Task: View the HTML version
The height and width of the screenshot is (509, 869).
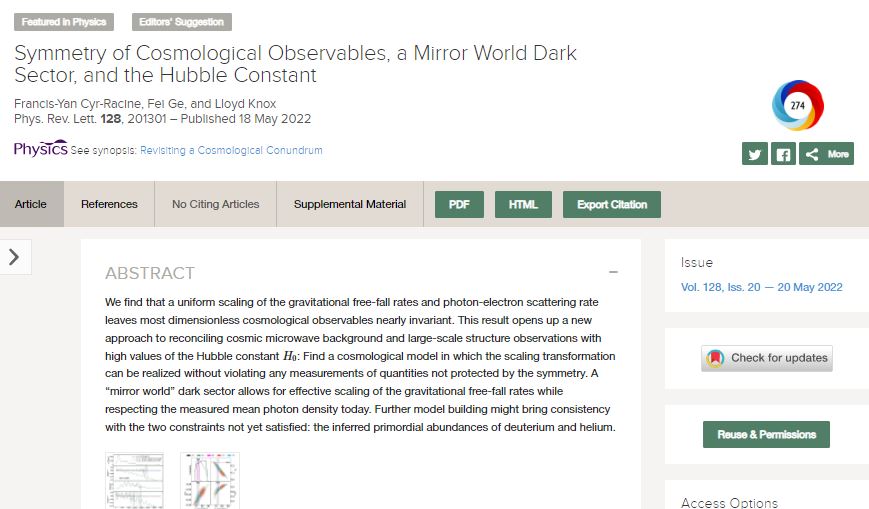Action: (x=523, y=204)
